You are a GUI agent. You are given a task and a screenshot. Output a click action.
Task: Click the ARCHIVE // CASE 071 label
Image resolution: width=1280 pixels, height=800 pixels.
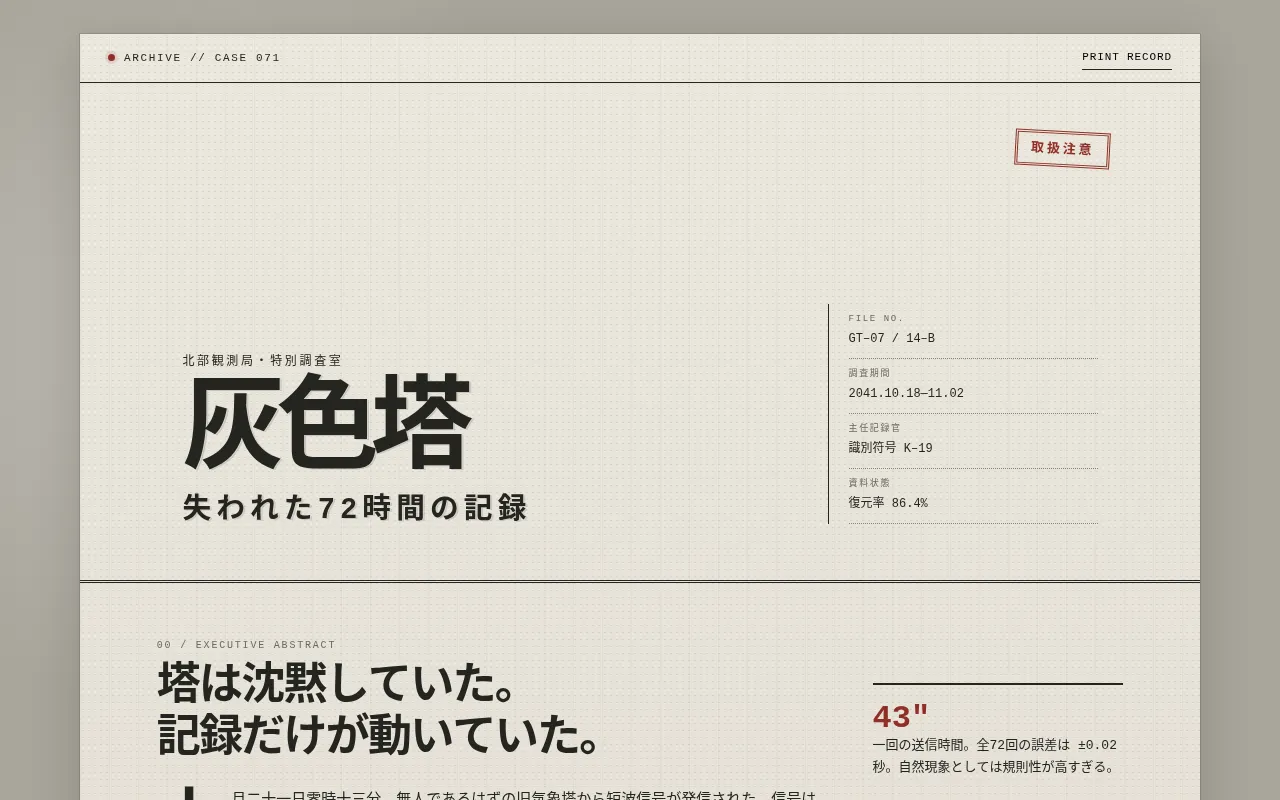coord(202,58)
